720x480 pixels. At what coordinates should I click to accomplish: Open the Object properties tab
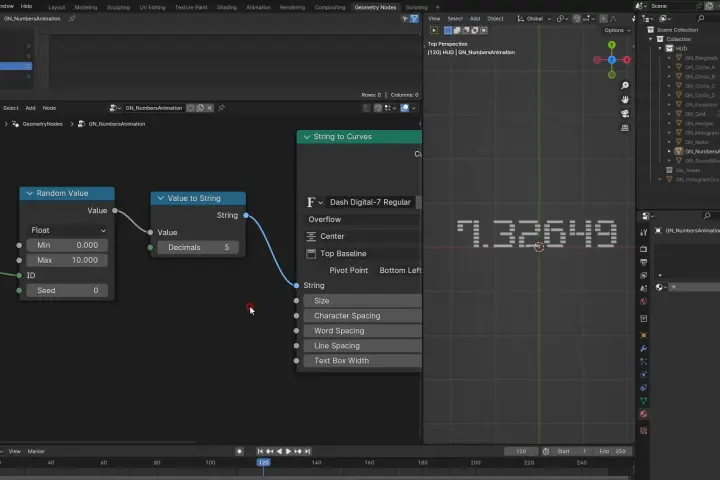click(643, 335)
